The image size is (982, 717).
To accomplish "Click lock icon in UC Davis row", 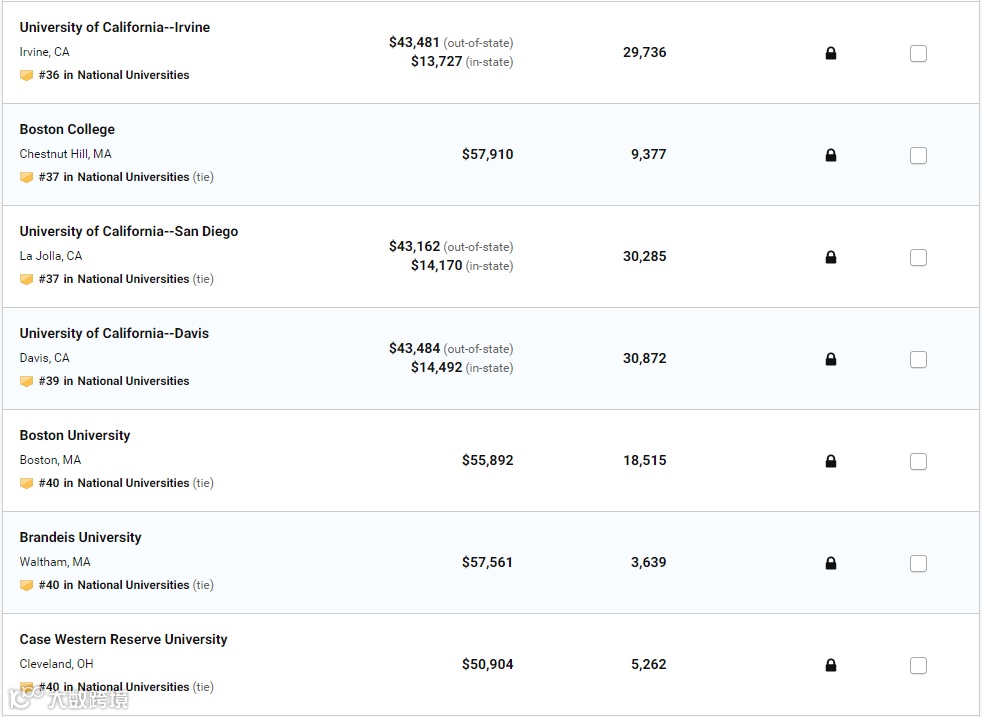I will point(831,359).
